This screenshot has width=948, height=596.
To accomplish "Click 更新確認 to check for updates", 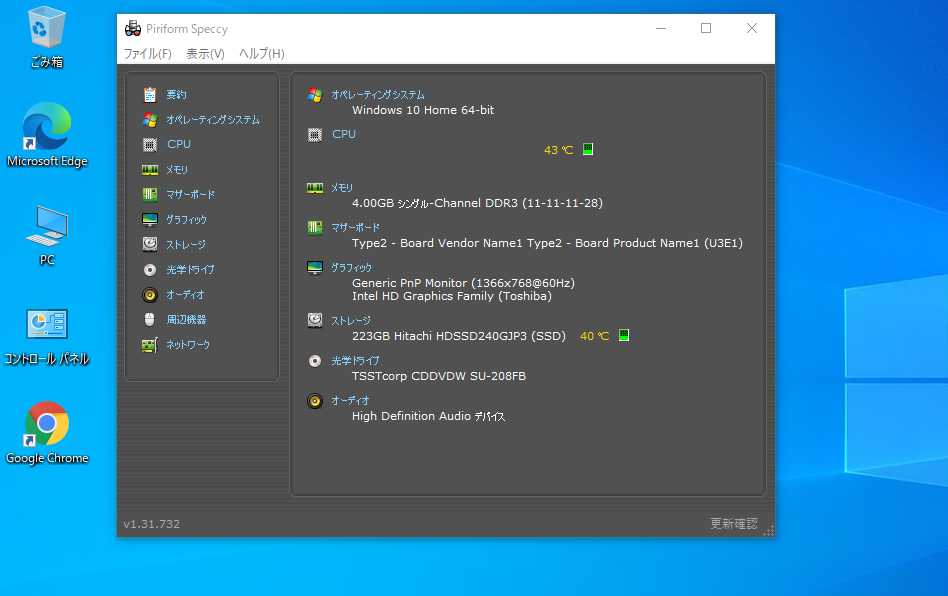I will click(x=733, y=523).
